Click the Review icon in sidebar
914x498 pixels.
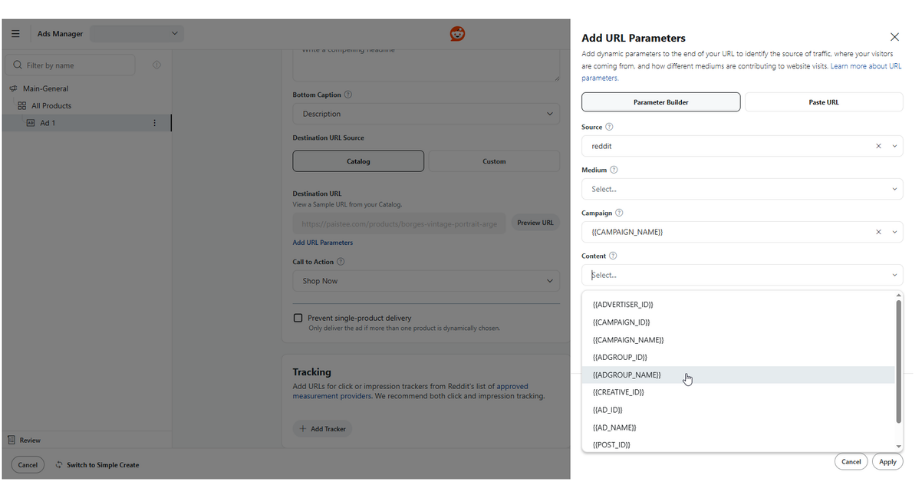(12, 440)
